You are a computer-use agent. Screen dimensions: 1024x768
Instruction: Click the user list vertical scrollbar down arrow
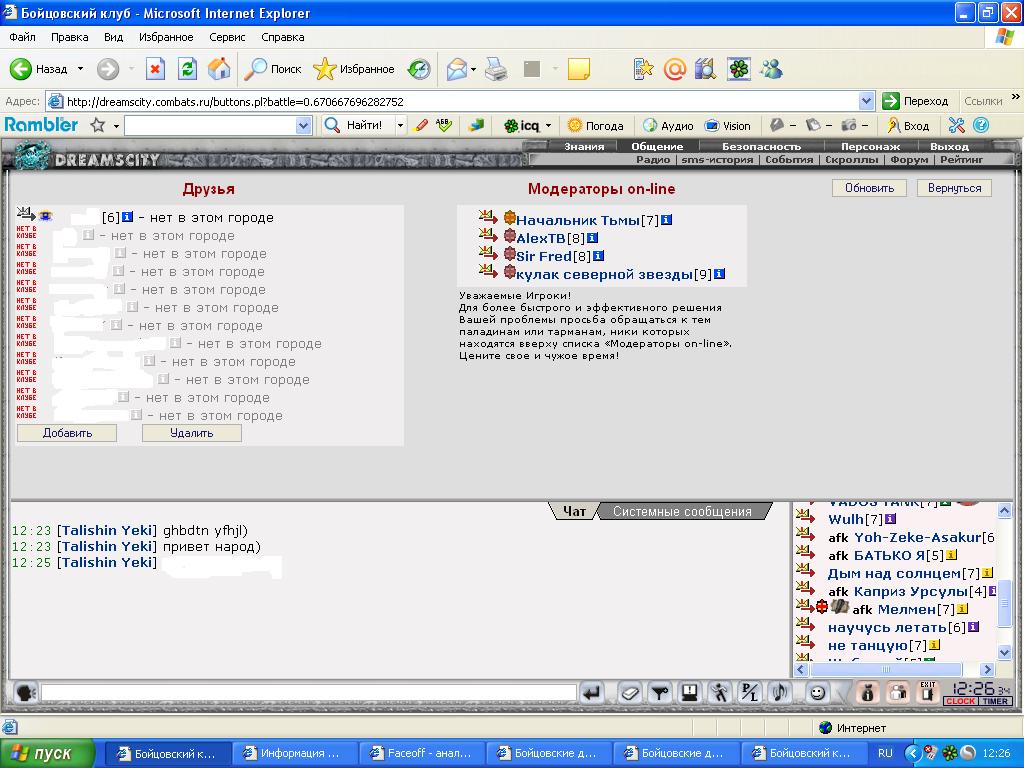pyautogui.click(x=1004, y=652)
